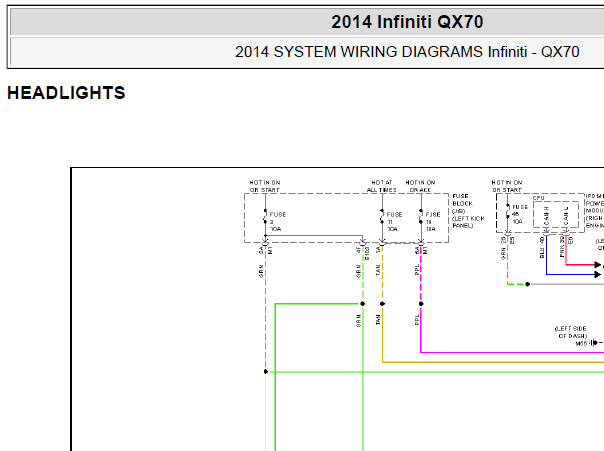The image size is (604, 451).
Task: Click the M1 connector label beside 6A
Action: pos(426,250)
